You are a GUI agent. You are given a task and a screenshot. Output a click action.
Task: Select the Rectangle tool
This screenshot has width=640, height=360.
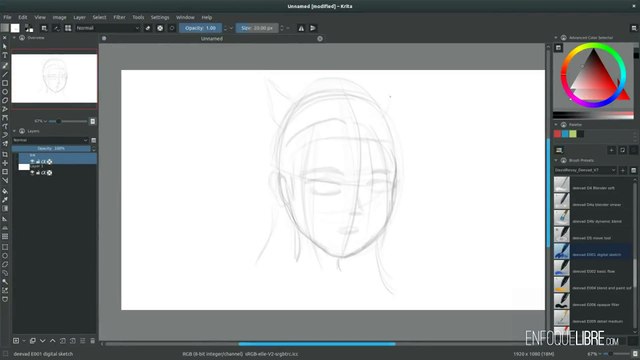[x=5, y=83]
